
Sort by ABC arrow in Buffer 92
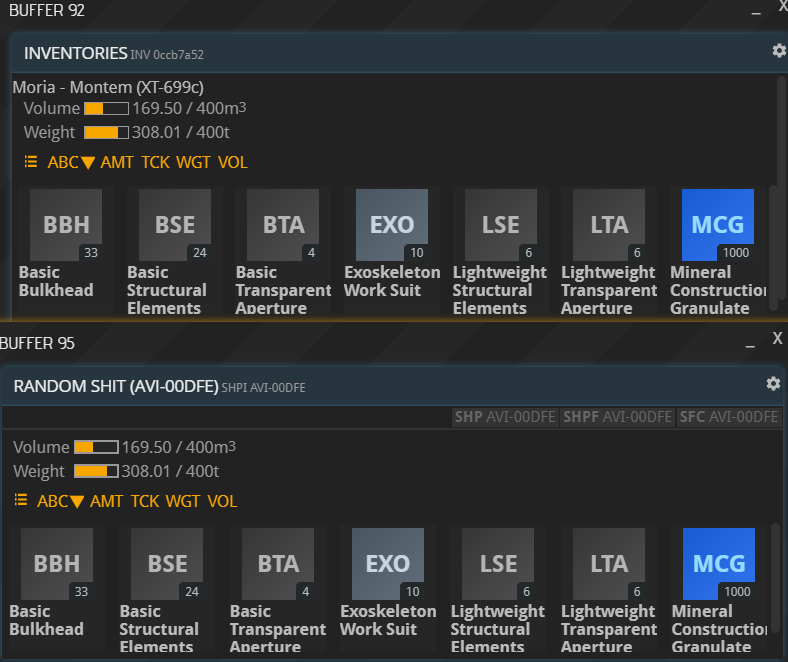[x=71, y=162]
